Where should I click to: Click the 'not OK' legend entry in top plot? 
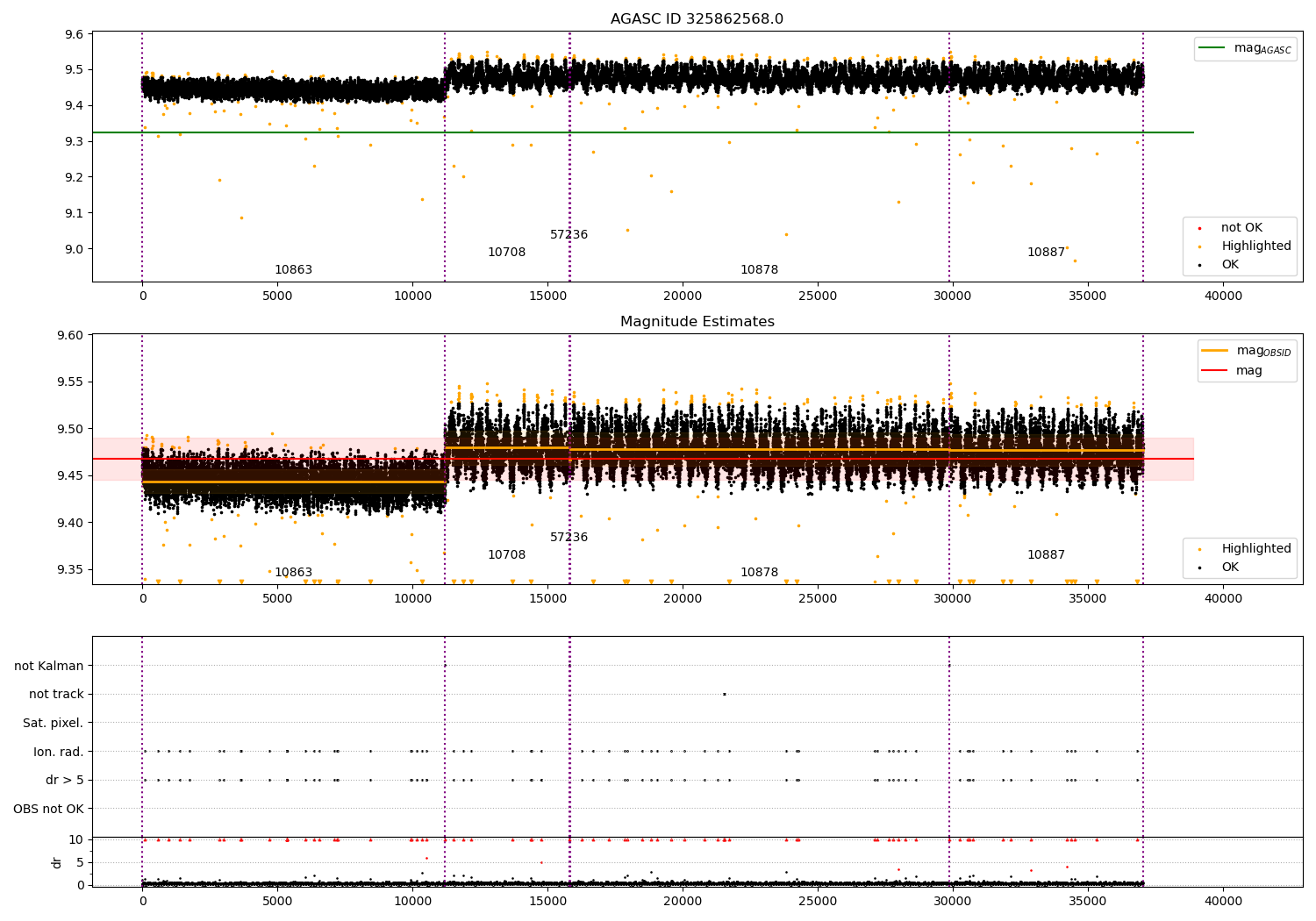tap(1233, 228)
